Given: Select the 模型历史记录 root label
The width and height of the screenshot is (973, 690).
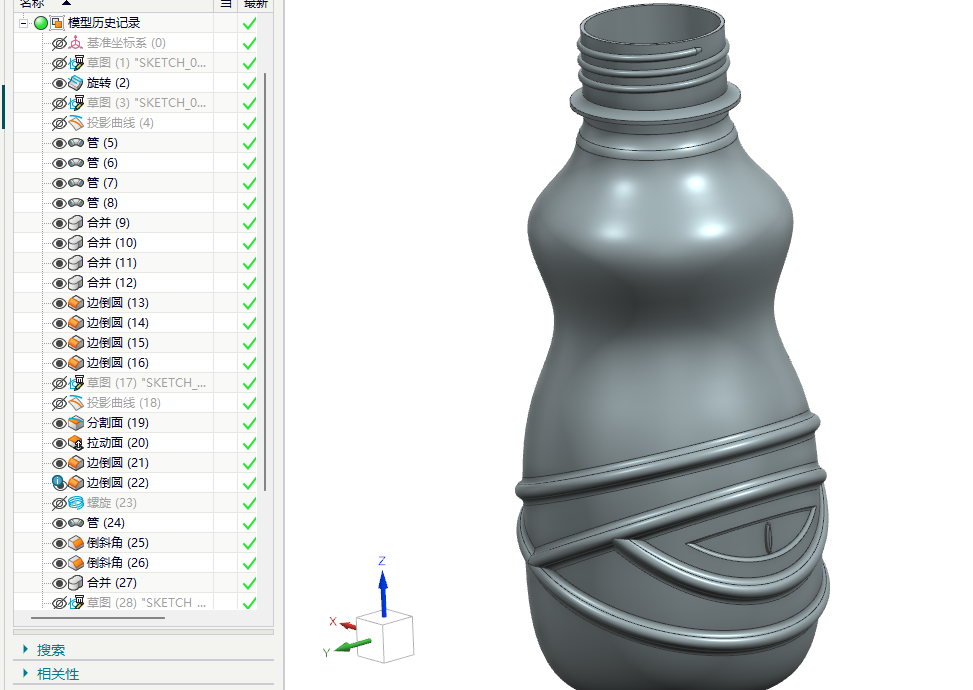Looking at the screenshot, I should tap(104, 23).
